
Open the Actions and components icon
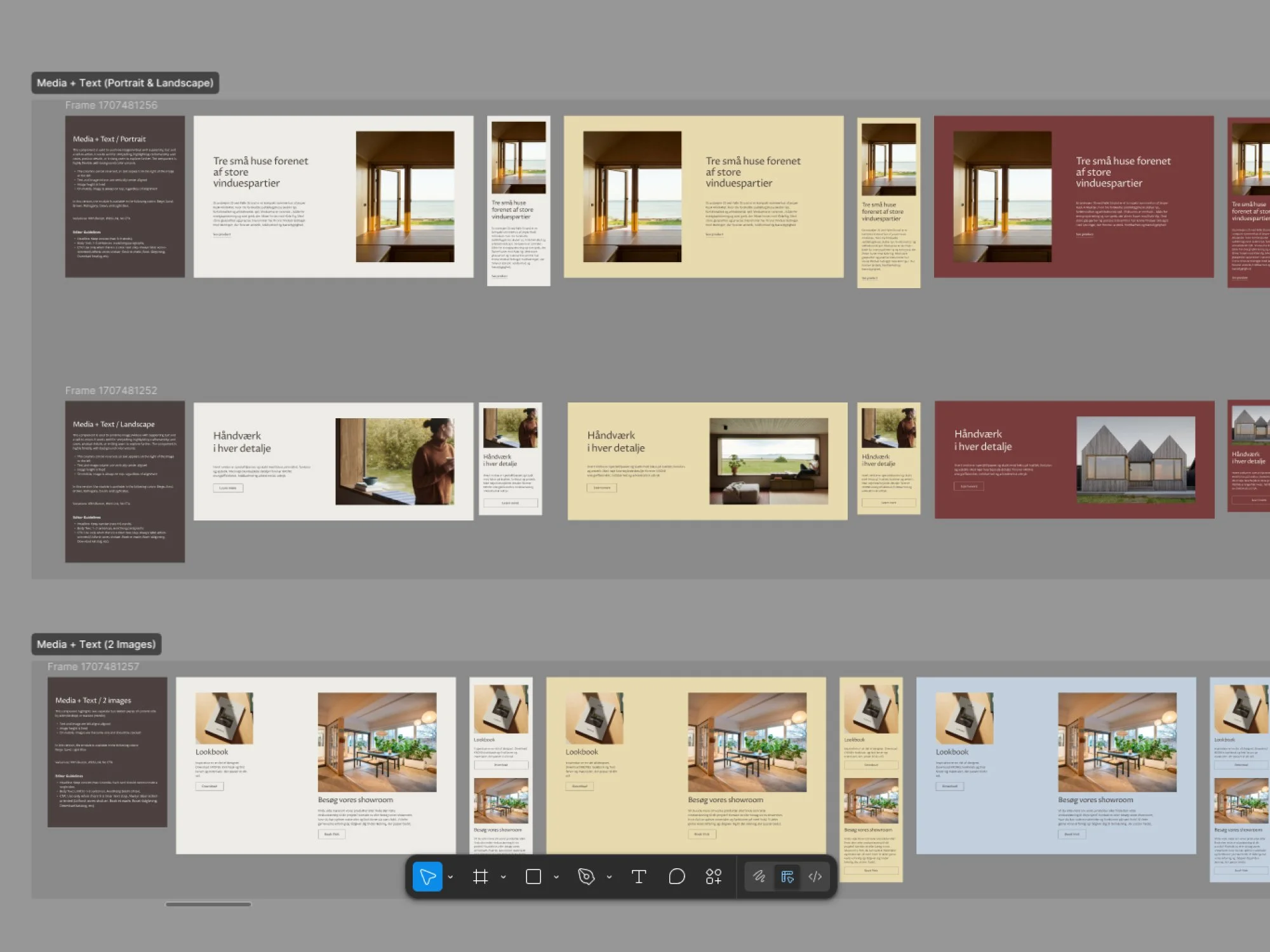[714, 876]
